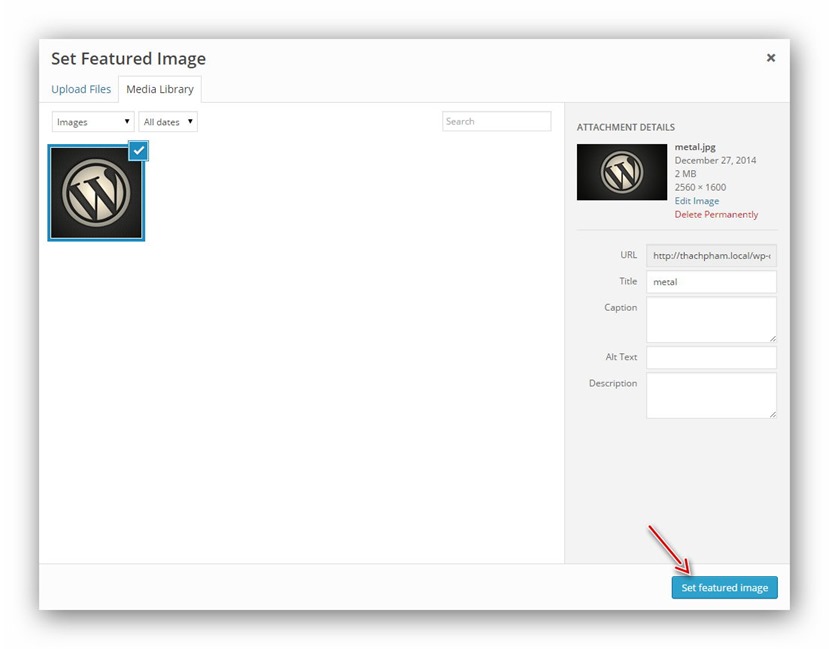Viewport: 829px width, 649px height.
Task: Click the attachment details preview image
Action: (x=621, y=172)
